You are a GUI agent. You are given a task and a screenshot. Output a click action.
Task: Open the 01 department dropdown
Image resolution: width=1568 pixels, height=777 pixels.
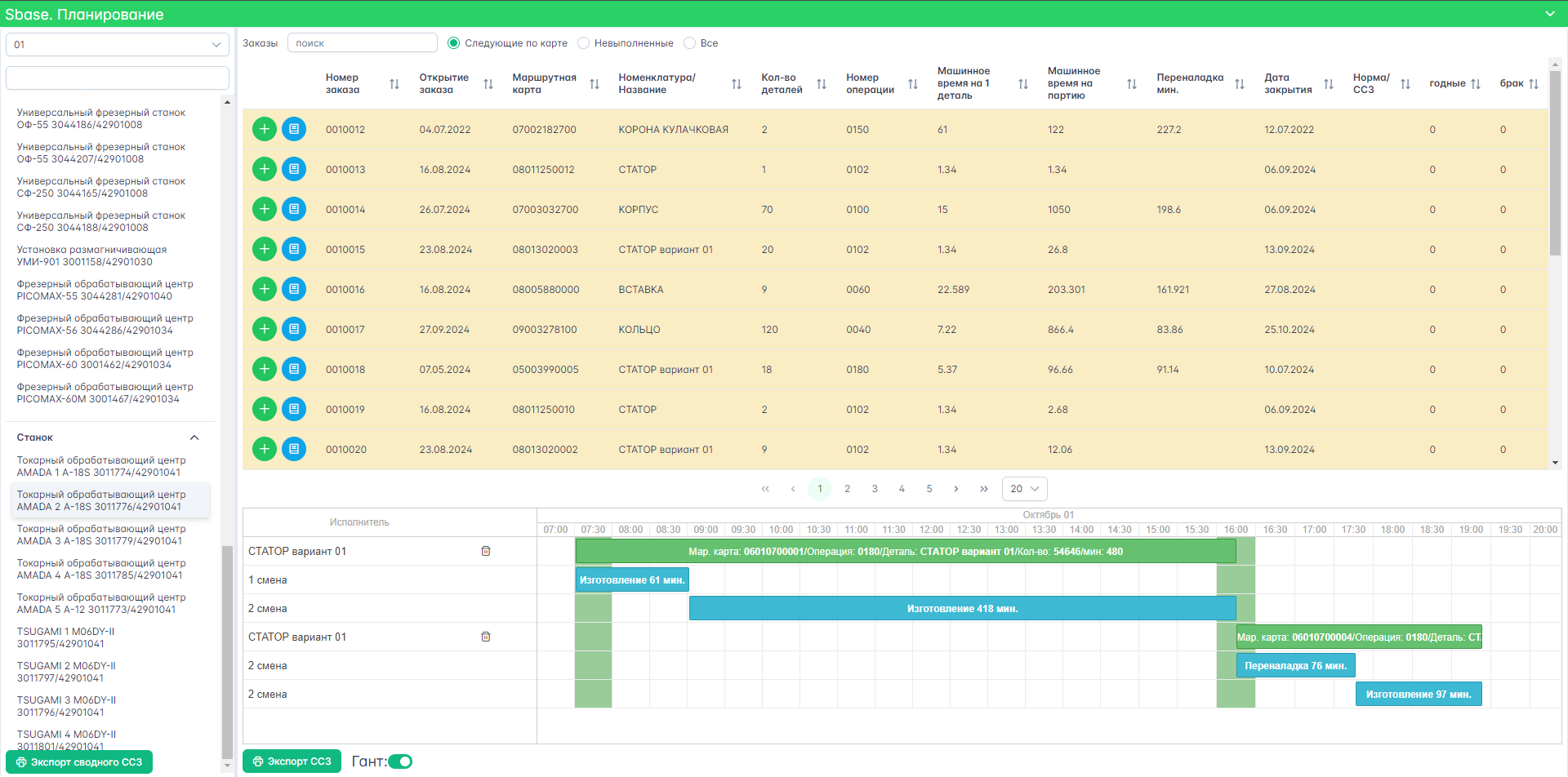tap(118, 44)
